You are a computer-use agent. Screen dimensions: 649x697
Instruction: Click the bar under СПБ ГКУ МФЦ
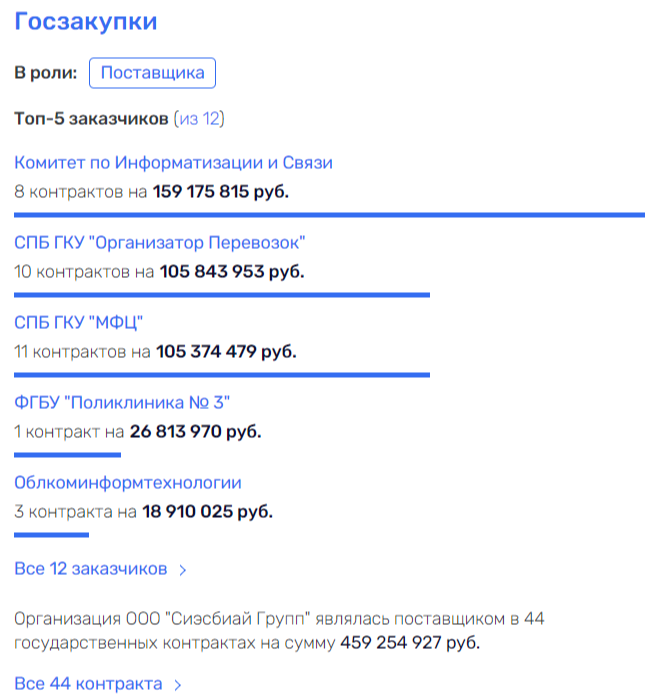(x=222, y=374)
